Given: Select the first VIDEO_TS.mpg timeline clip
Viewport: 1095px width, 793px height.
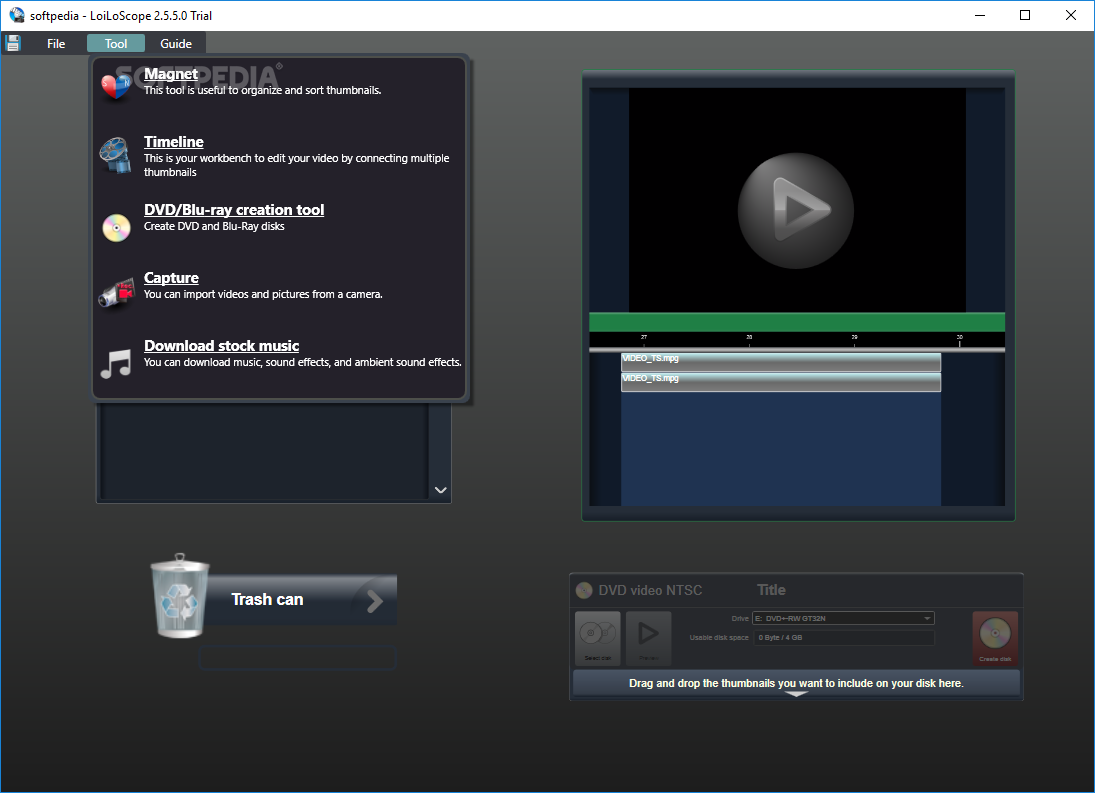Looking at the screenshot, I should [x=781, y=362].
